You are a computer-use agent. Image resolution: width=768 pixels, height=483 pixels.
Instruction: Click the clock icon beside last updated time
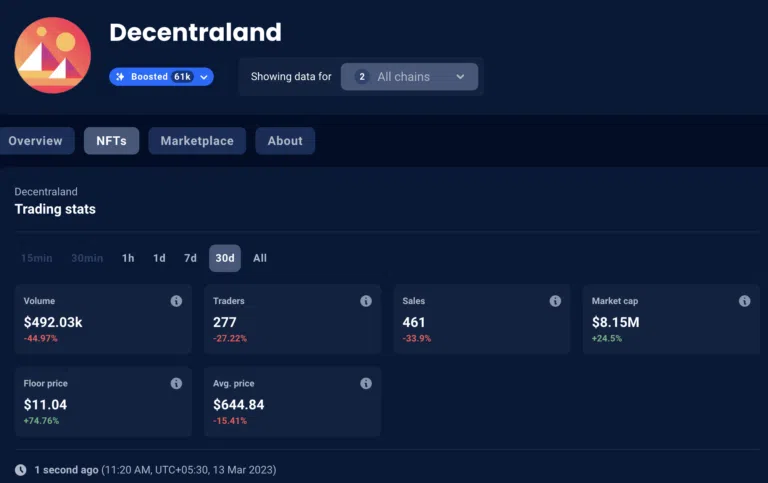pyautogui.click(x=21, y=470)
